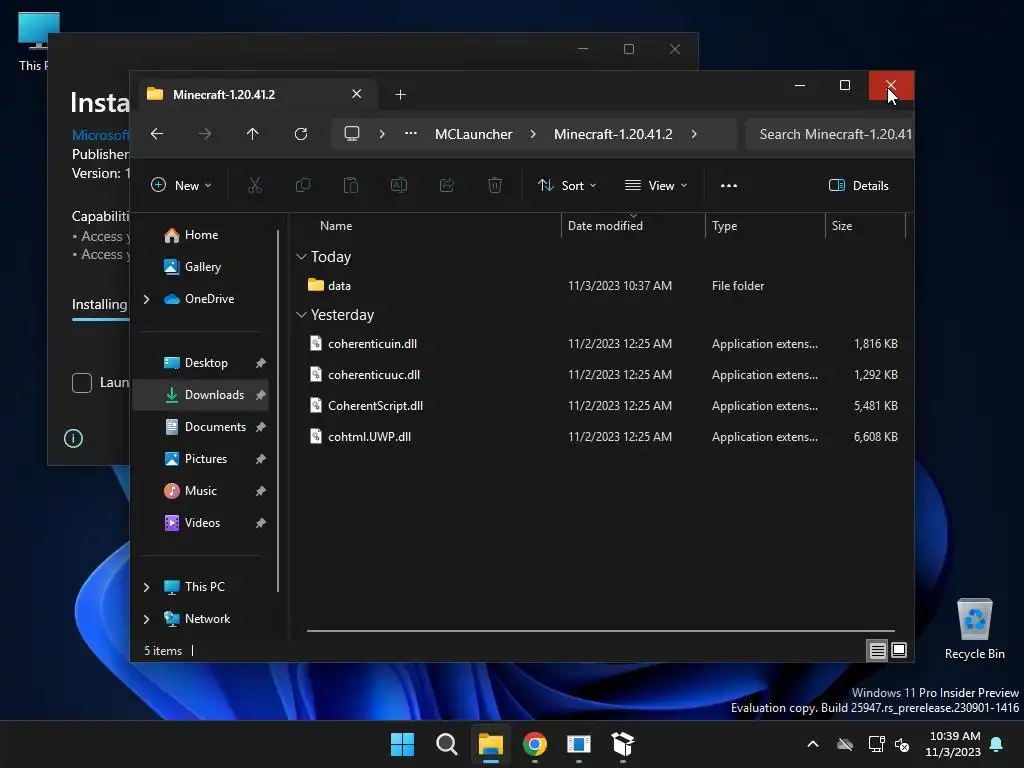Open the notification bell

997,744
